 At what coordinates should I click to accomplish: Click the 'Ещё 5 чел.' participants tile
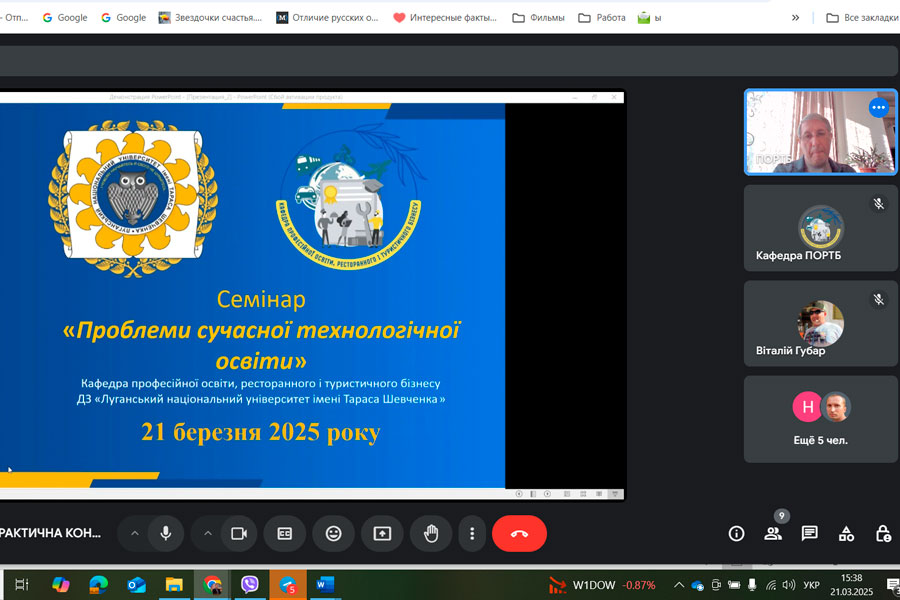pyautogui.click(x=821, y=419)
